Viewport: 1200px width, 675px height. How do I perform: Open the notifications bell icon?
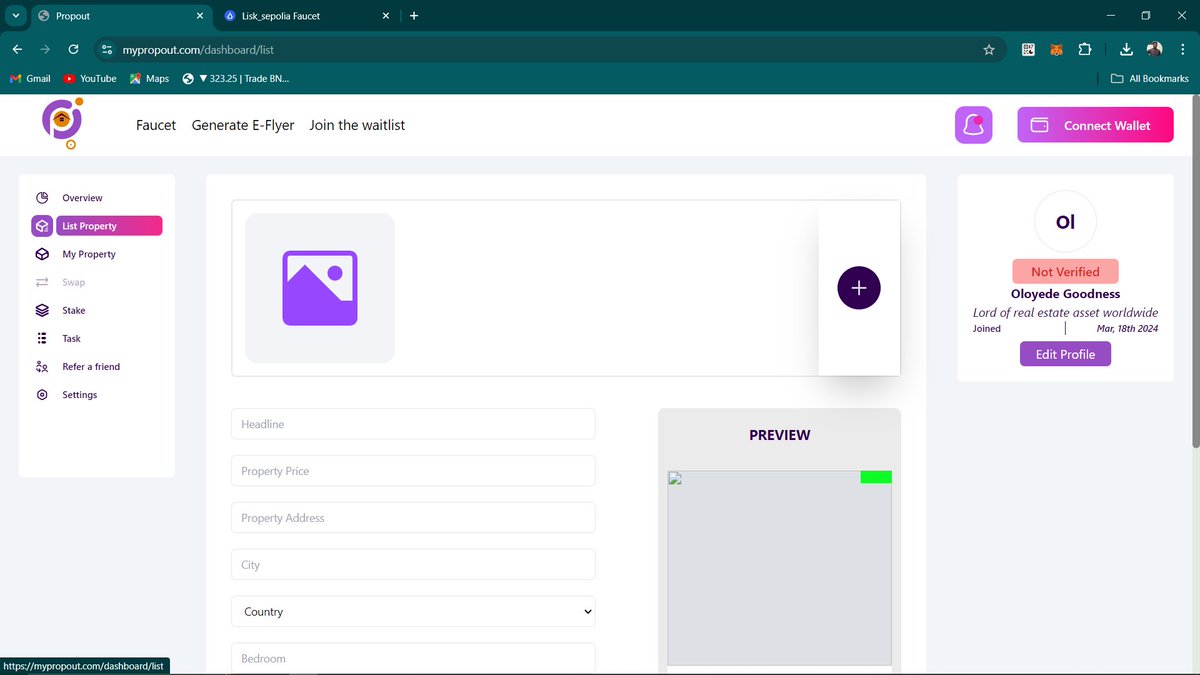tap(973, 125)
